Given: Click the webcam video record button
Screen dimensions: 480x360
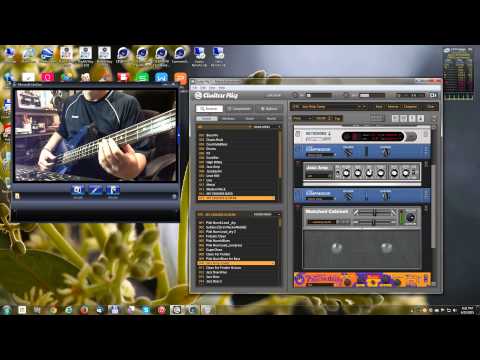Looking at the screenshot, I should click(113, 190).
